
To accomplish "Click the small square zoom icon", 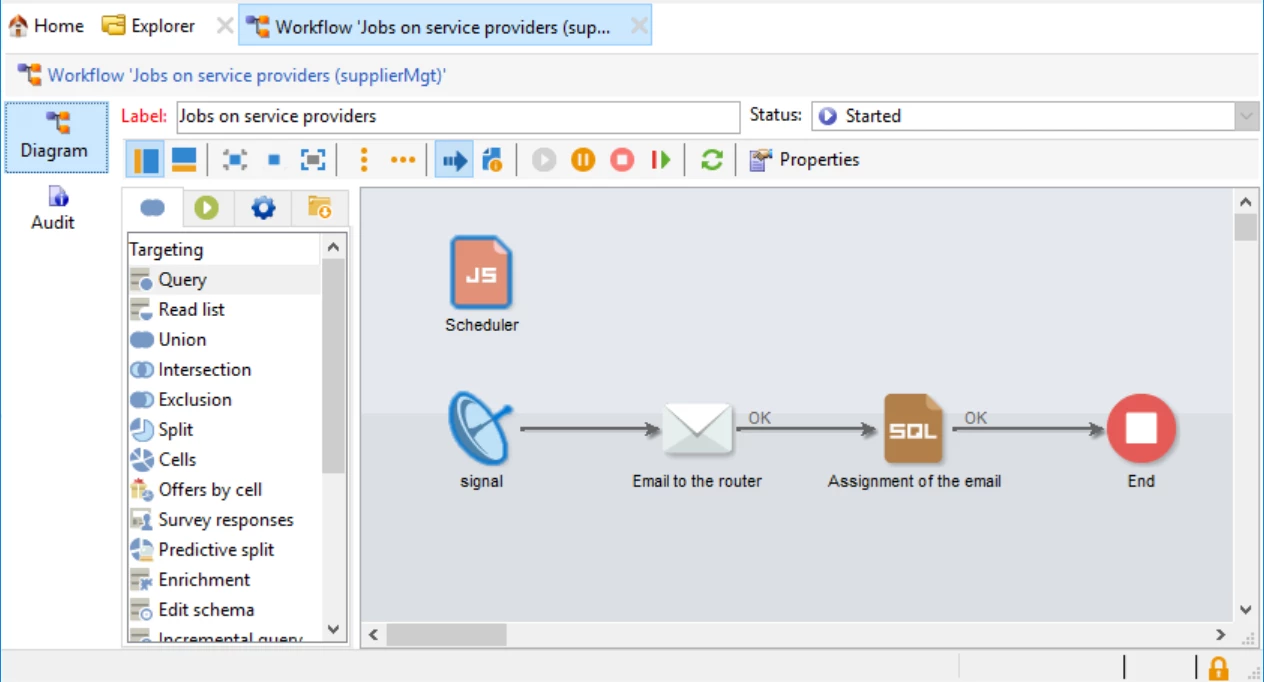I will tap(274, 160).
